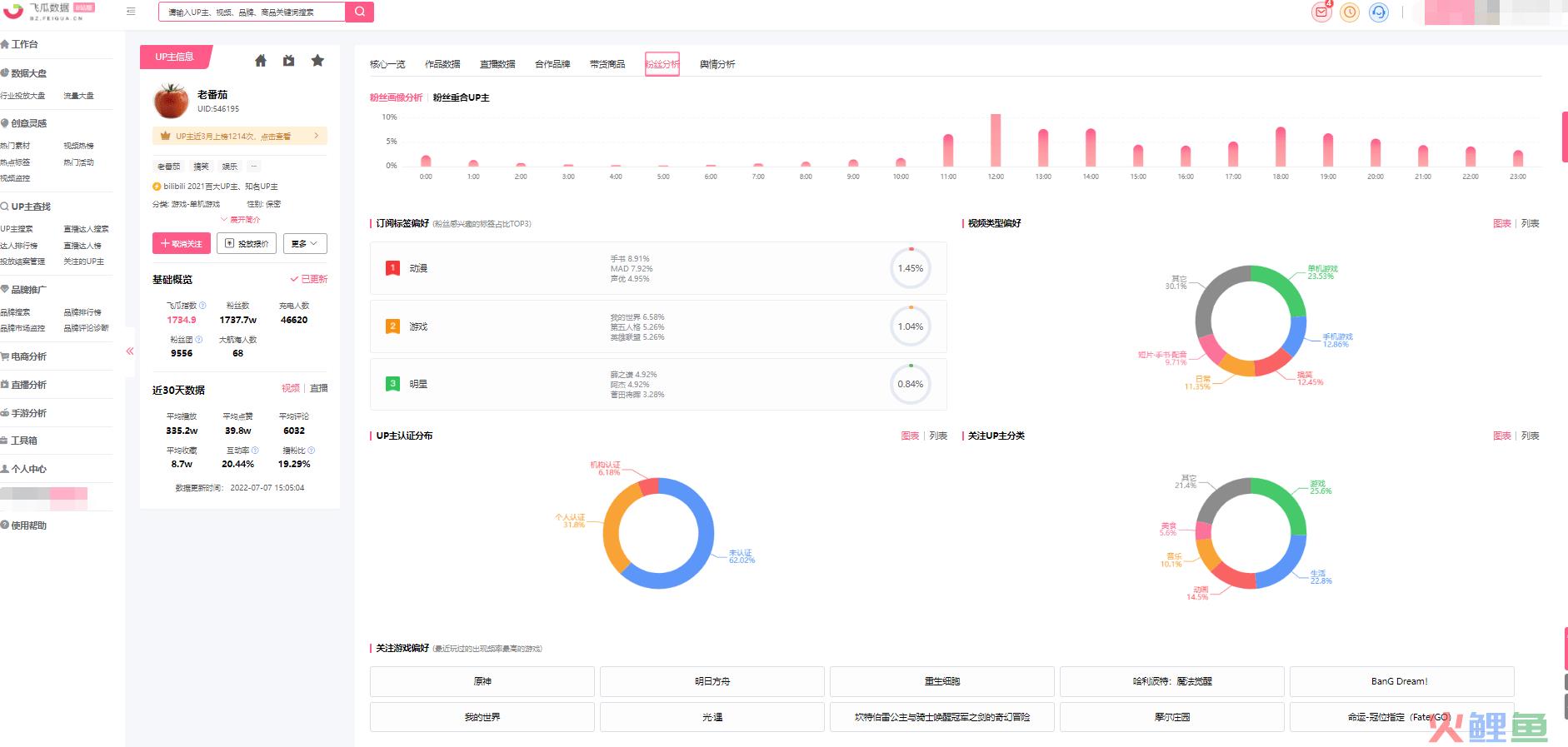Viewport: 1568px width, 747px height.
Task: Switch UP主认证分布 to 图表 view
Action: (910, 436)
